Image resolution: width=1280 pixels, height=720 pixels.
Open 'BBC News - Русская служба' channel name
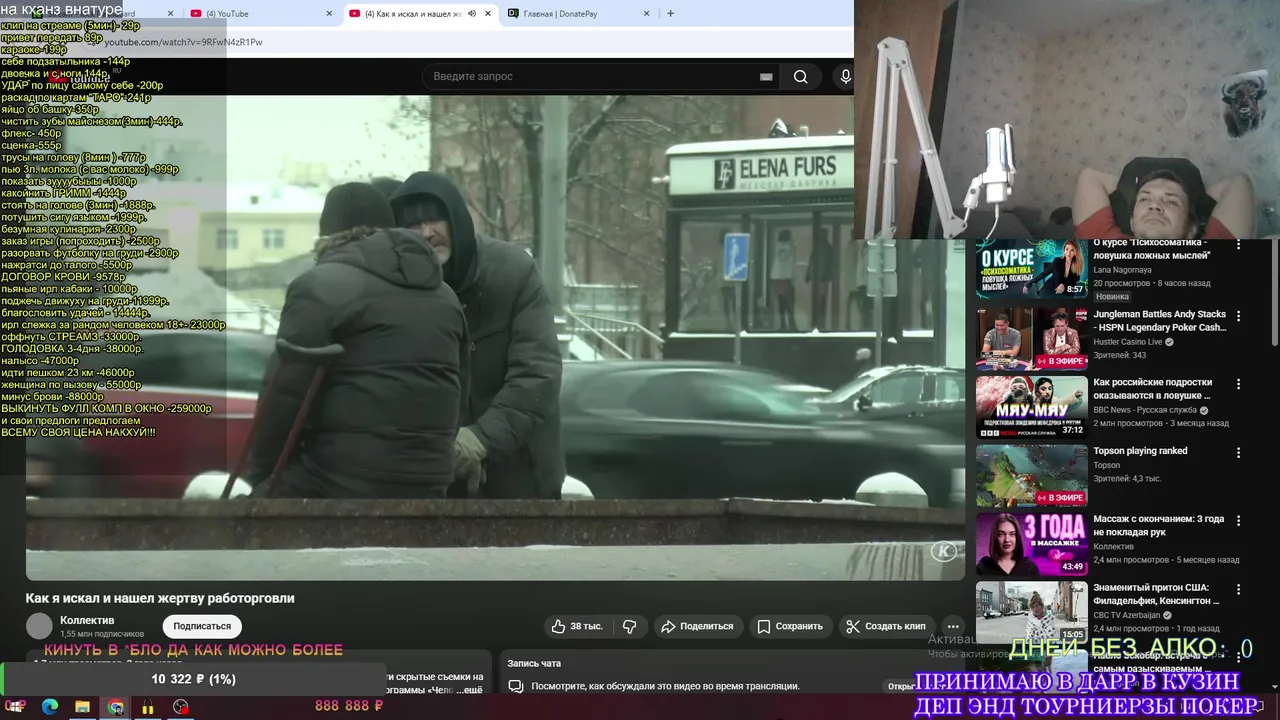click(x=1145, y=410)
